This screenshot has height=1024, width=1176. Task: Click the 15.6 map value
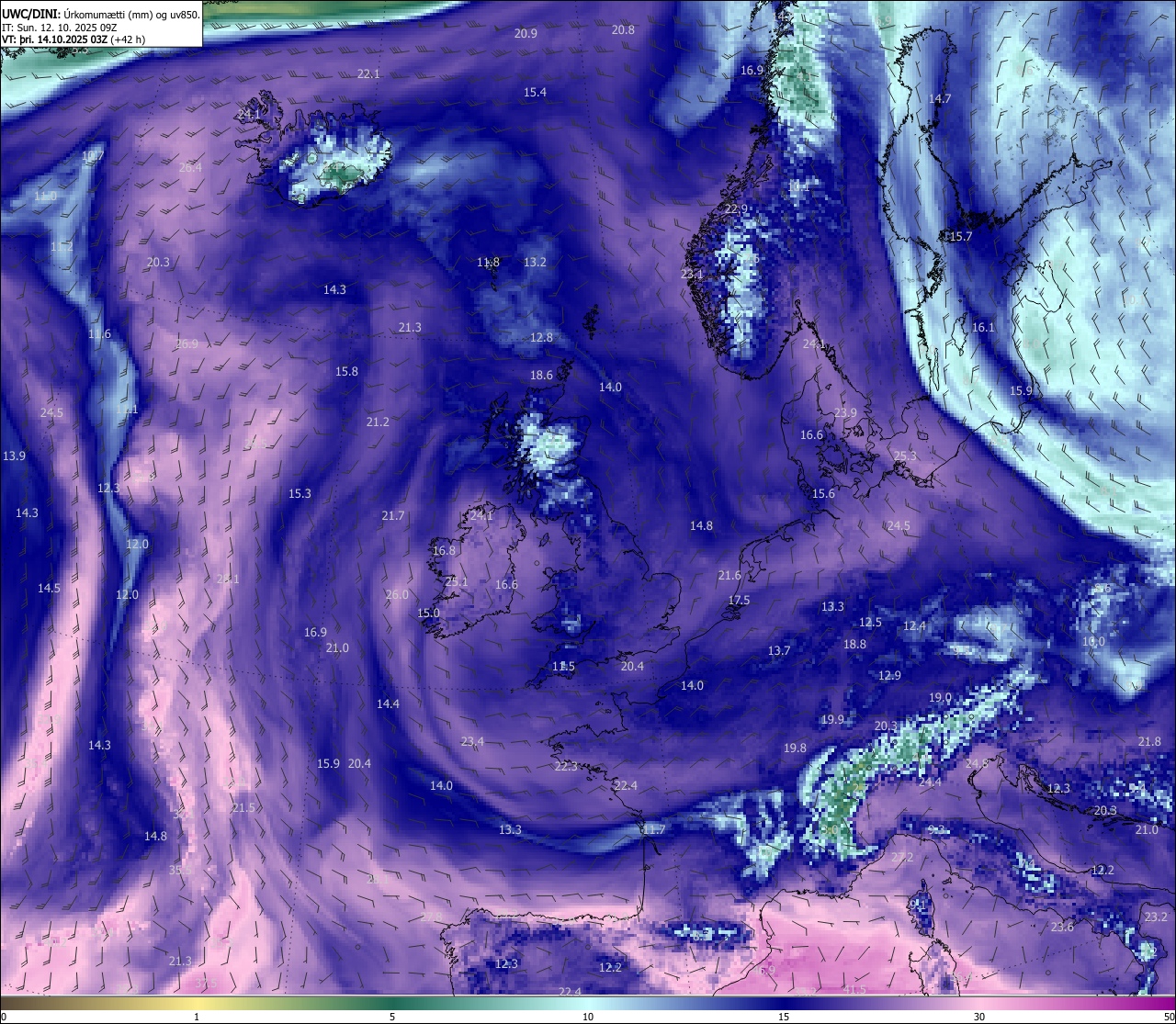[x=823, y=493]
